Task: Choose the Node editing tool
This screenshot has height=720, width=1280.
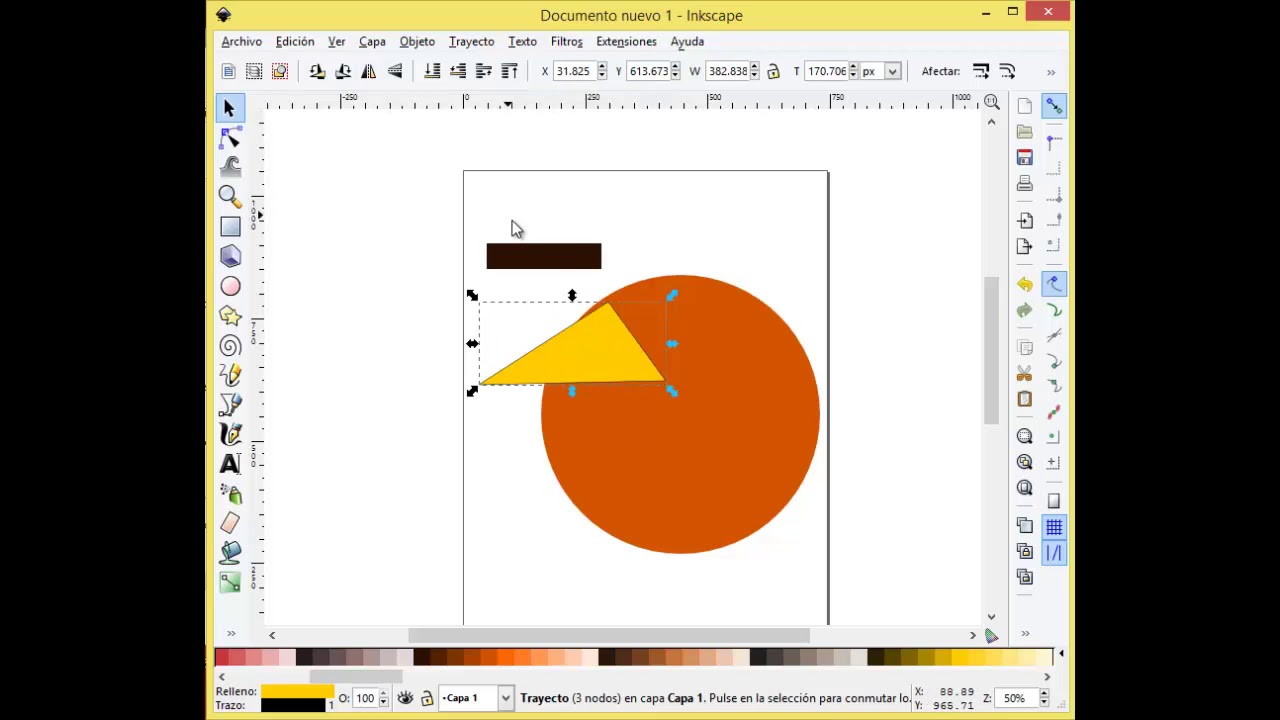Action: (230, 137)
